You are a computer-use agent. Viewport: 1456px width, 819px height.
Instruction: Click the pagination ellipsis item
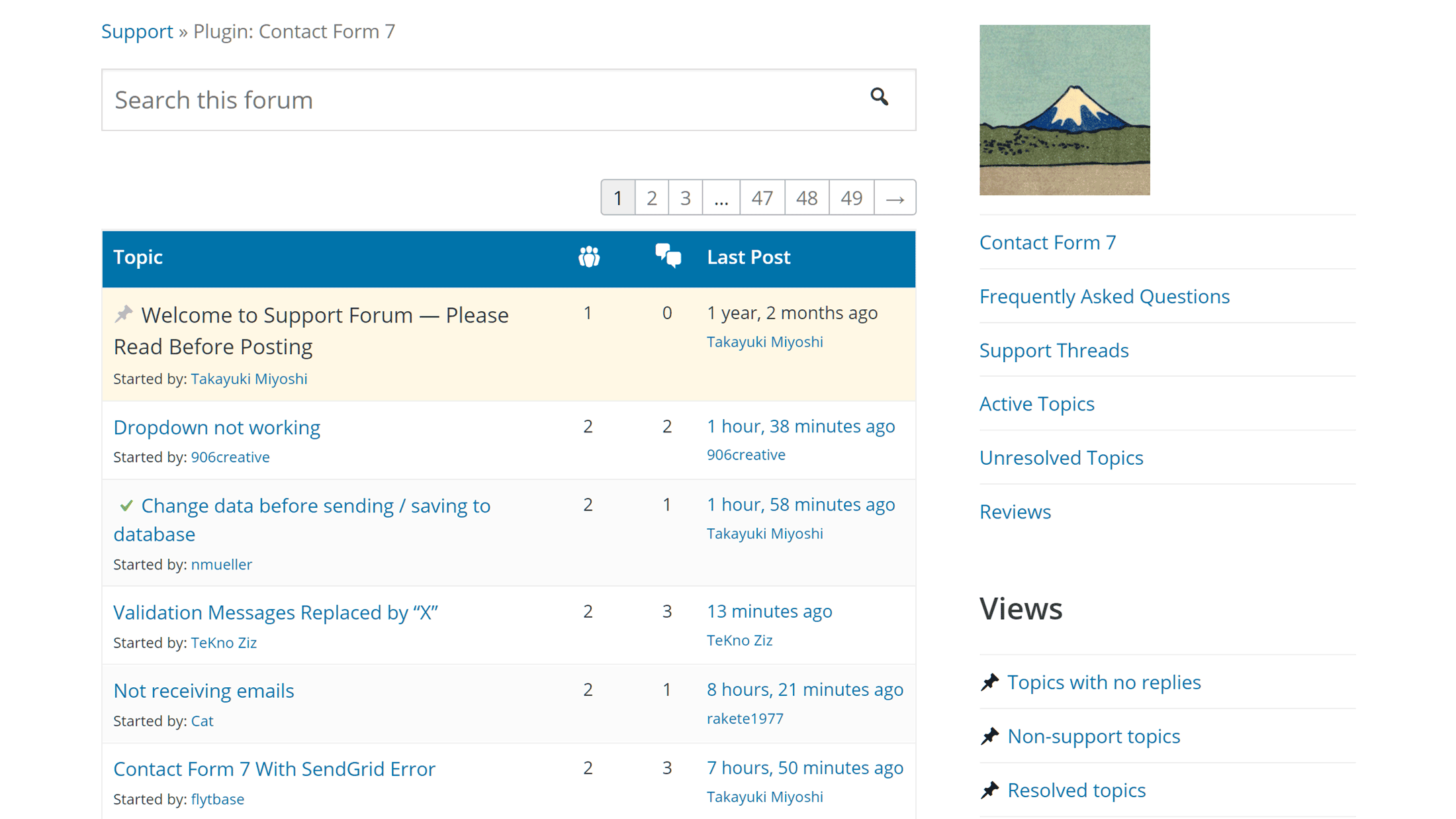pos(721,198)
